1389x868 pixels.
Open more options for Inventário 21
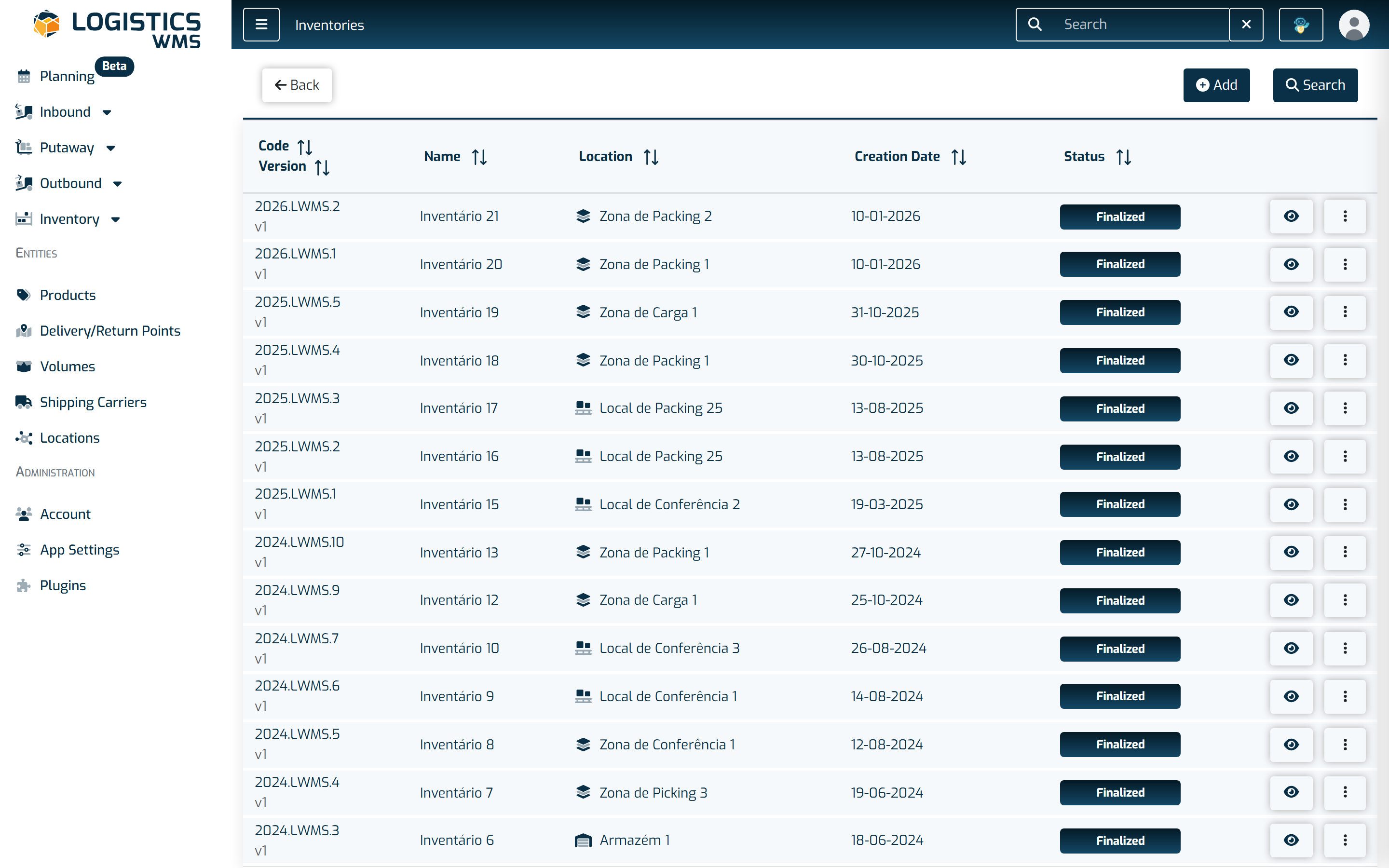point(1345,217)
